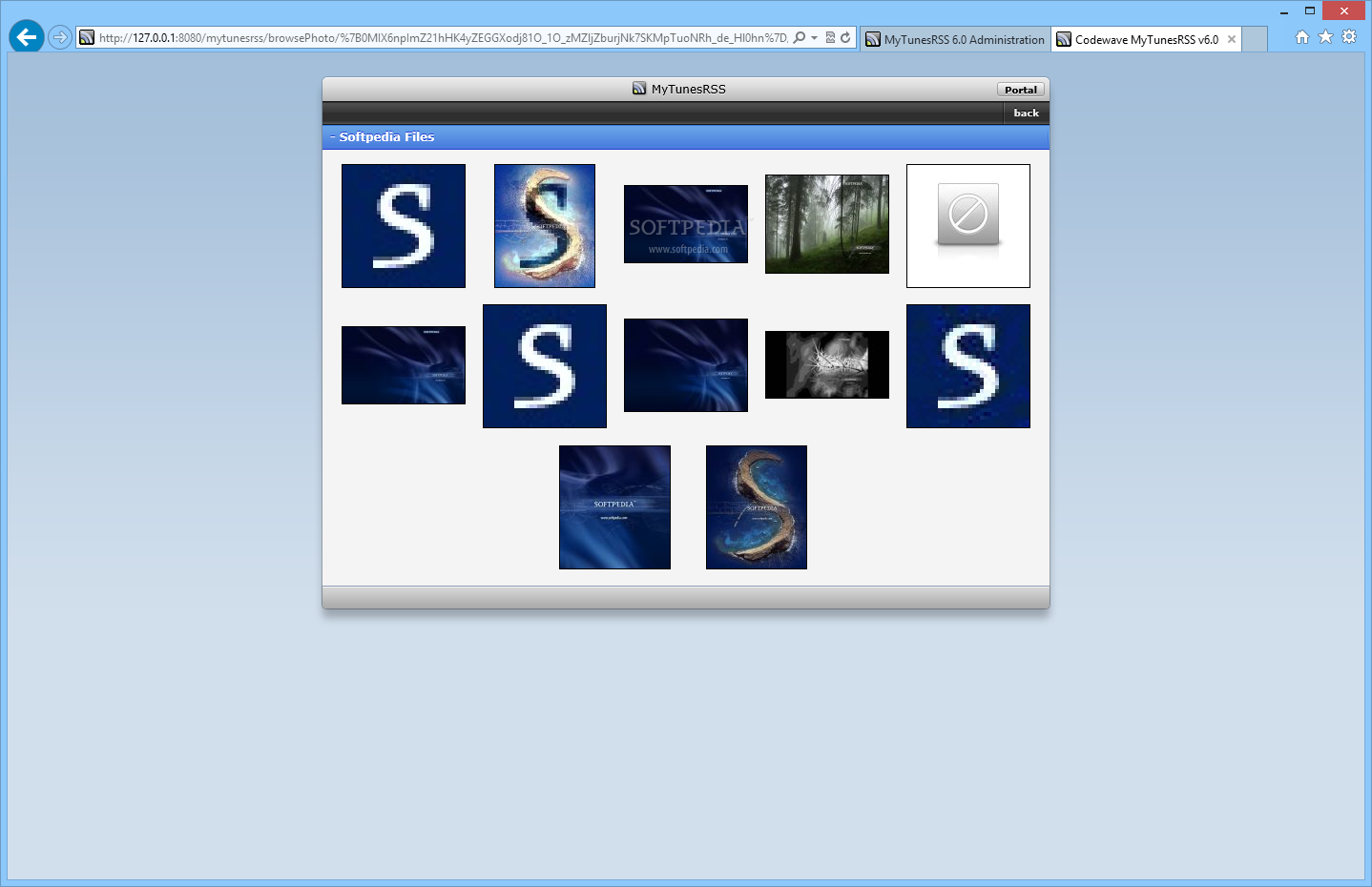Open second-row rightmost pixelated S thumbnail
Screen dimensions: 1372x887
pos(968,366)
